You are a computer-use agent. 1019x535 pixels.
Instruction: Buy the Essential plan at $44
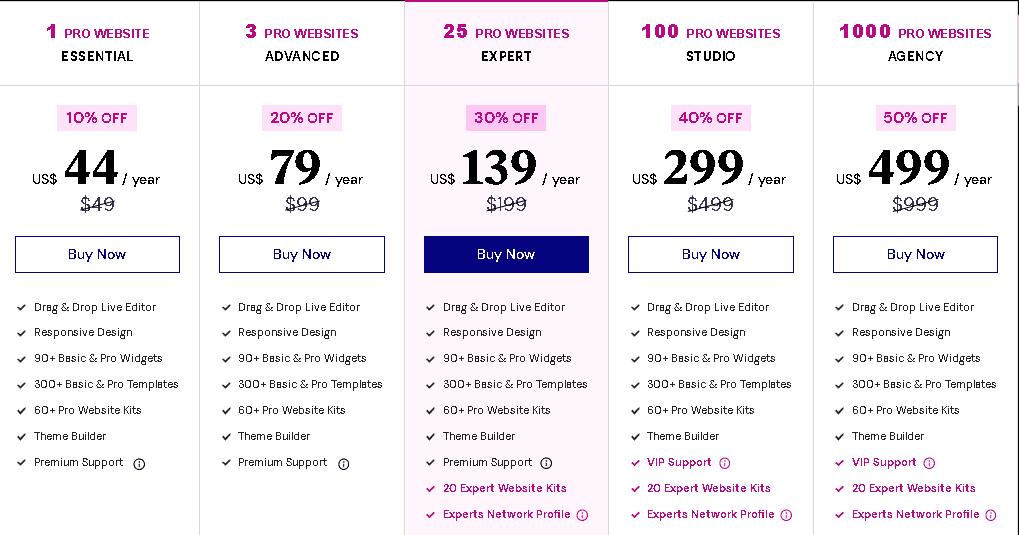click(x=97, y=254)
